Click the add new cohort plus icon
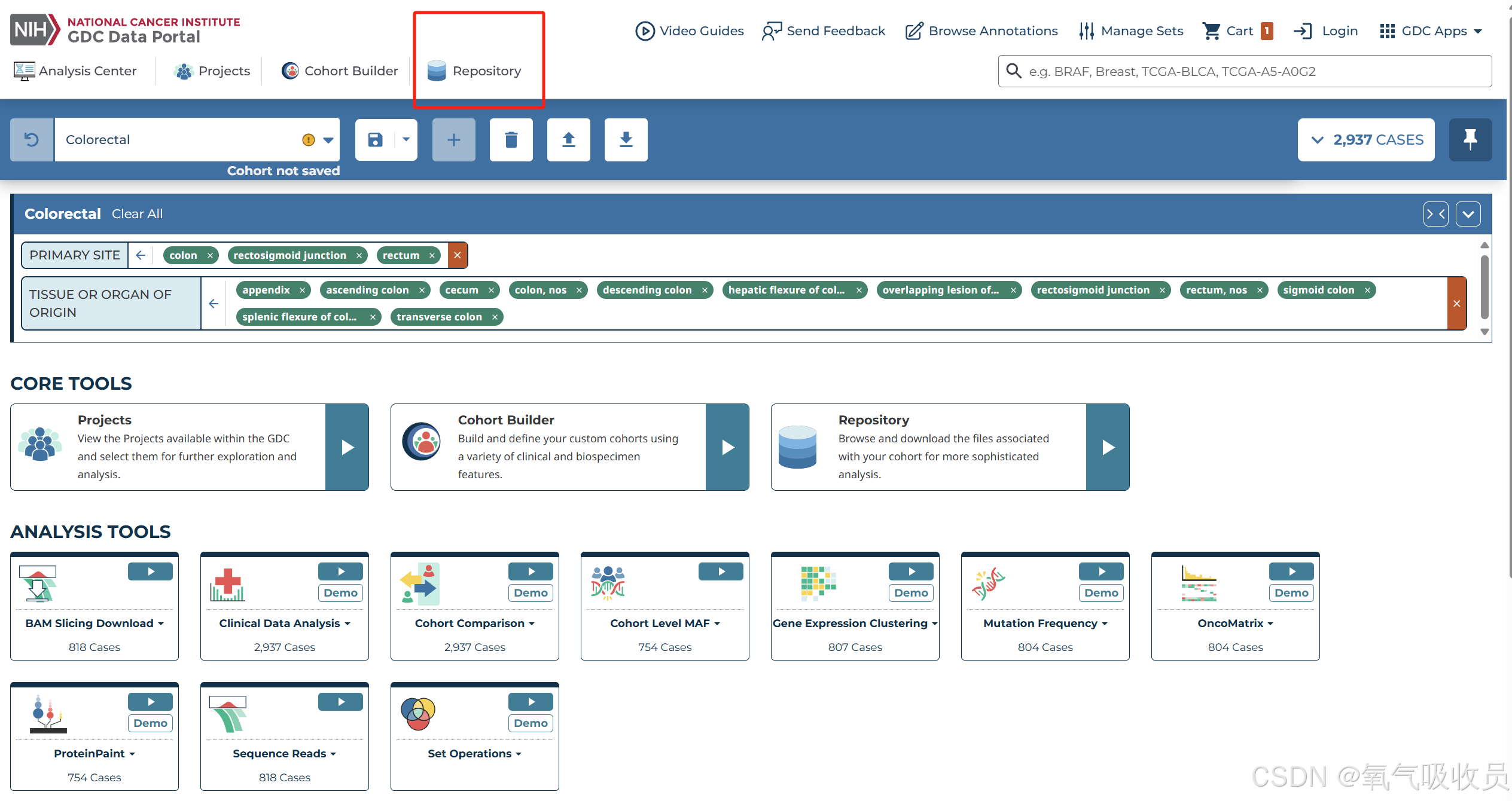Screen dimensions: 1512x801 [x=453, y=140]
